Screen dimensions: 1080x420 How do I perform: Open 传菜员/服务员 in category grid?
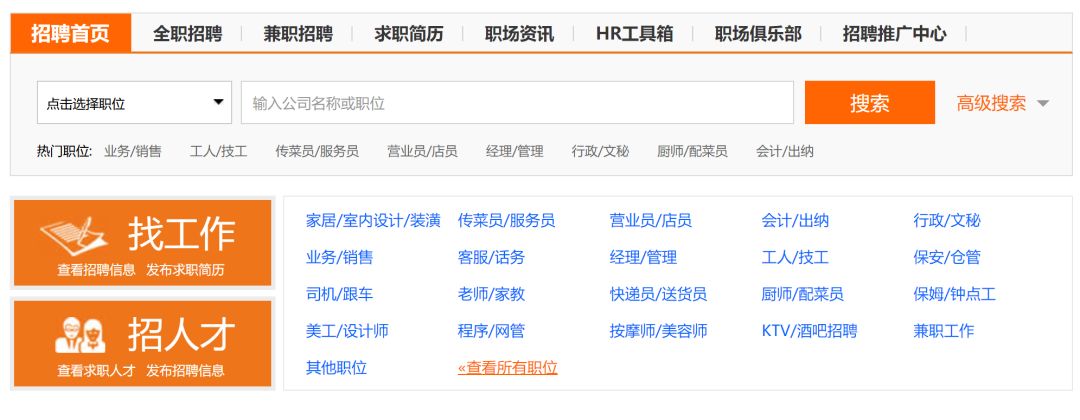506,220
